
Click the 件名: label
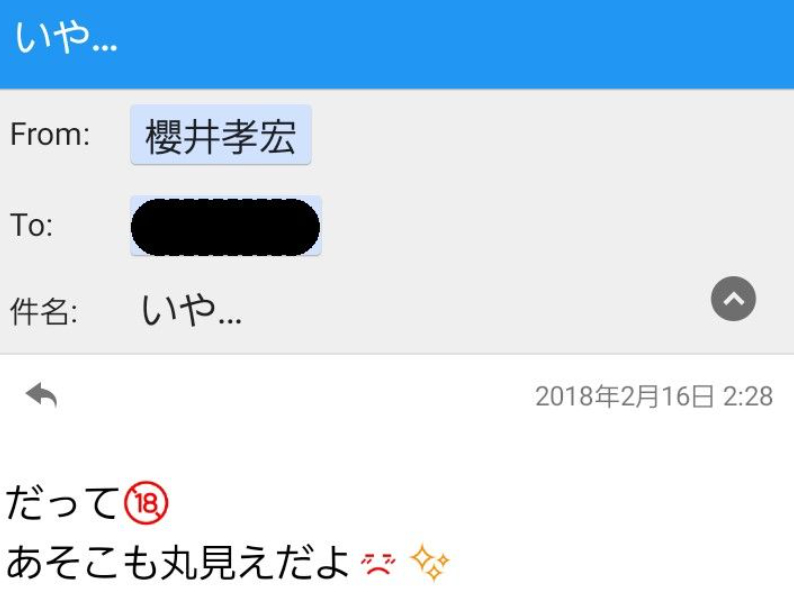(44, 311)
